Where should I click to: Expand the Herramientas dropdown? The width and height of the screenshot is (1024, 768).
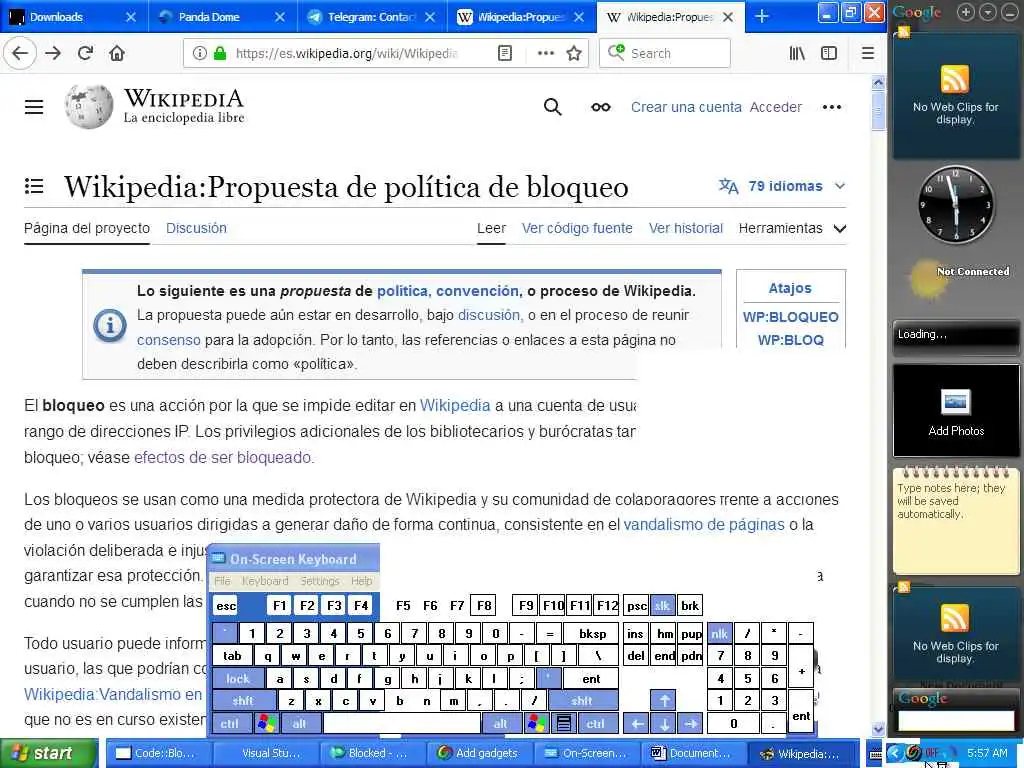click(792, 228)
